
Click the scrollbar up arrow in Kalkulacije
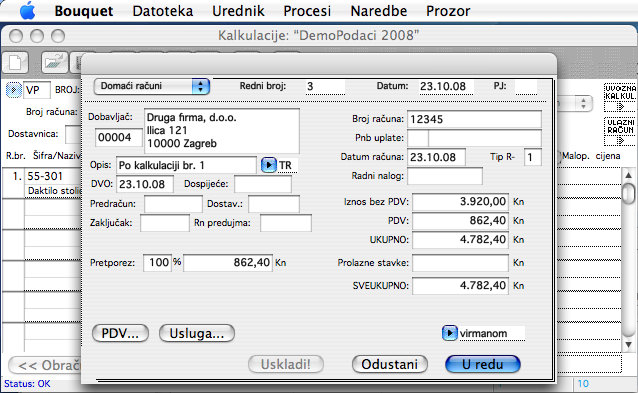(628, 175)
